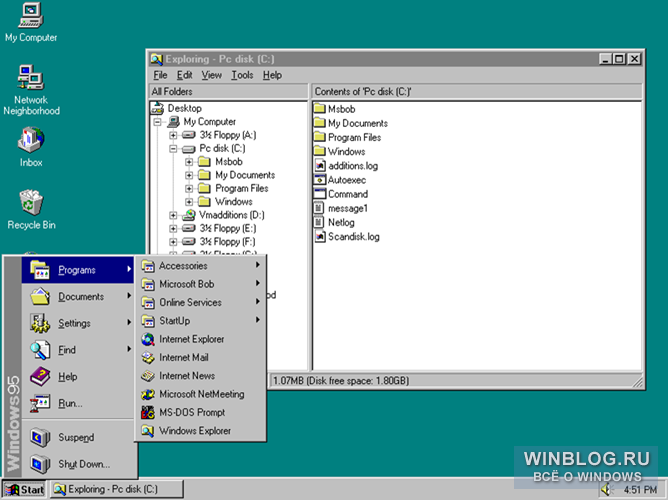This screenshot has width=668, height=500.
Task: Open the View menu in Explorer
Action: [212, 75]
